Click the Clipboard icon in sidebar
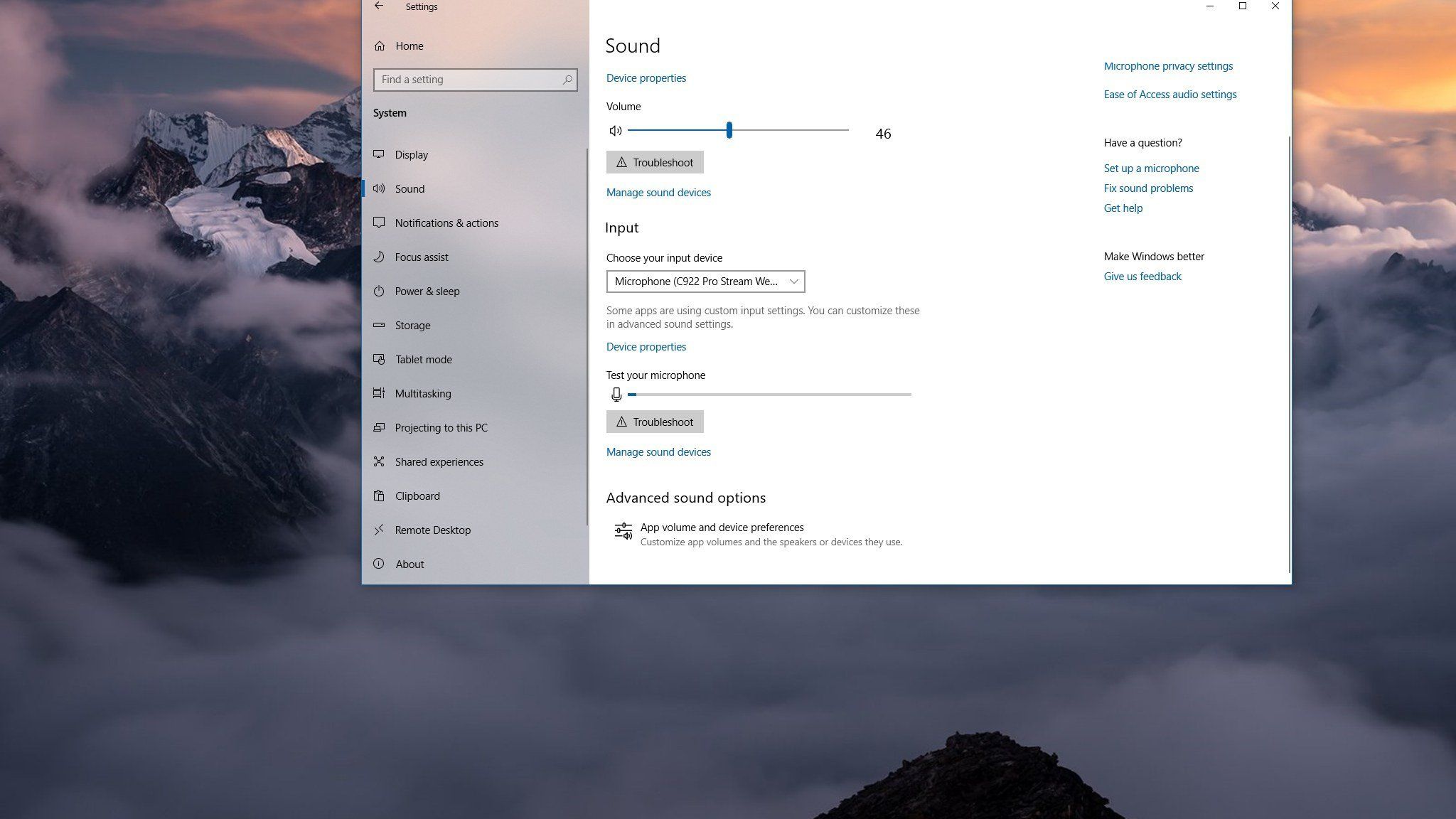Screen dimensions: 1456x819 379,496
